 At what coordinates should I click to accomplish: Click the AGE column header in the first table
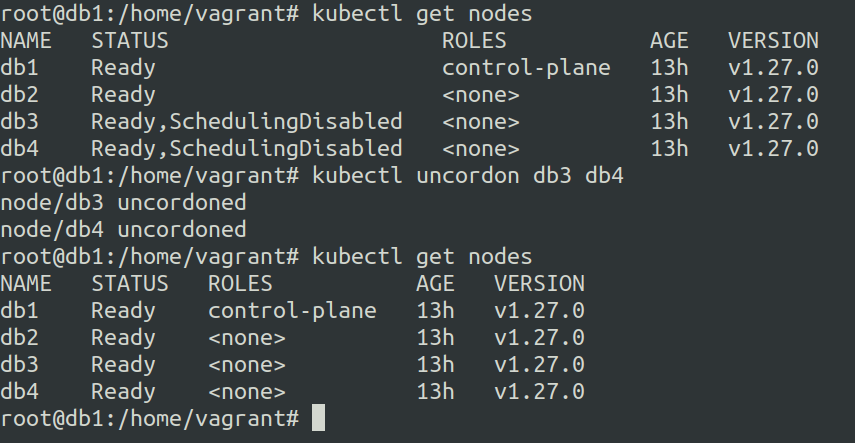point(669,41)
